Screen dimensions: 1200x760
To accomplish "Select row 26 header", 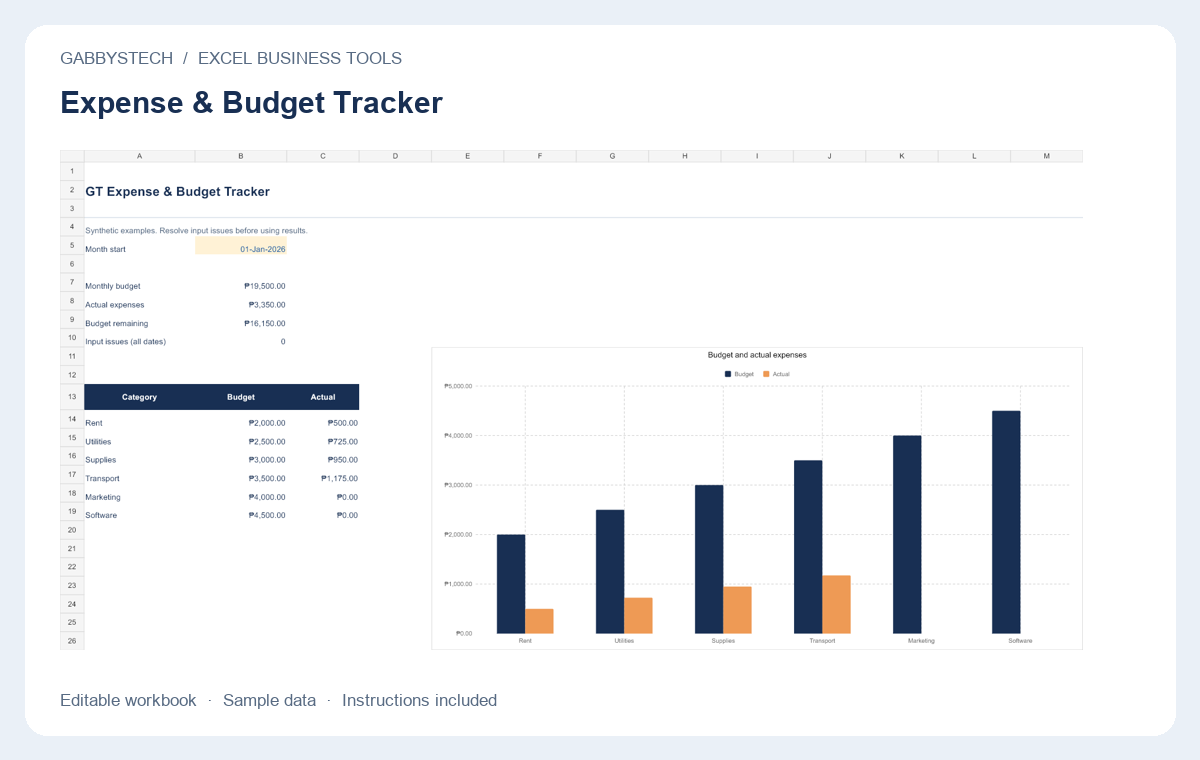I will [x=72, y=640].
